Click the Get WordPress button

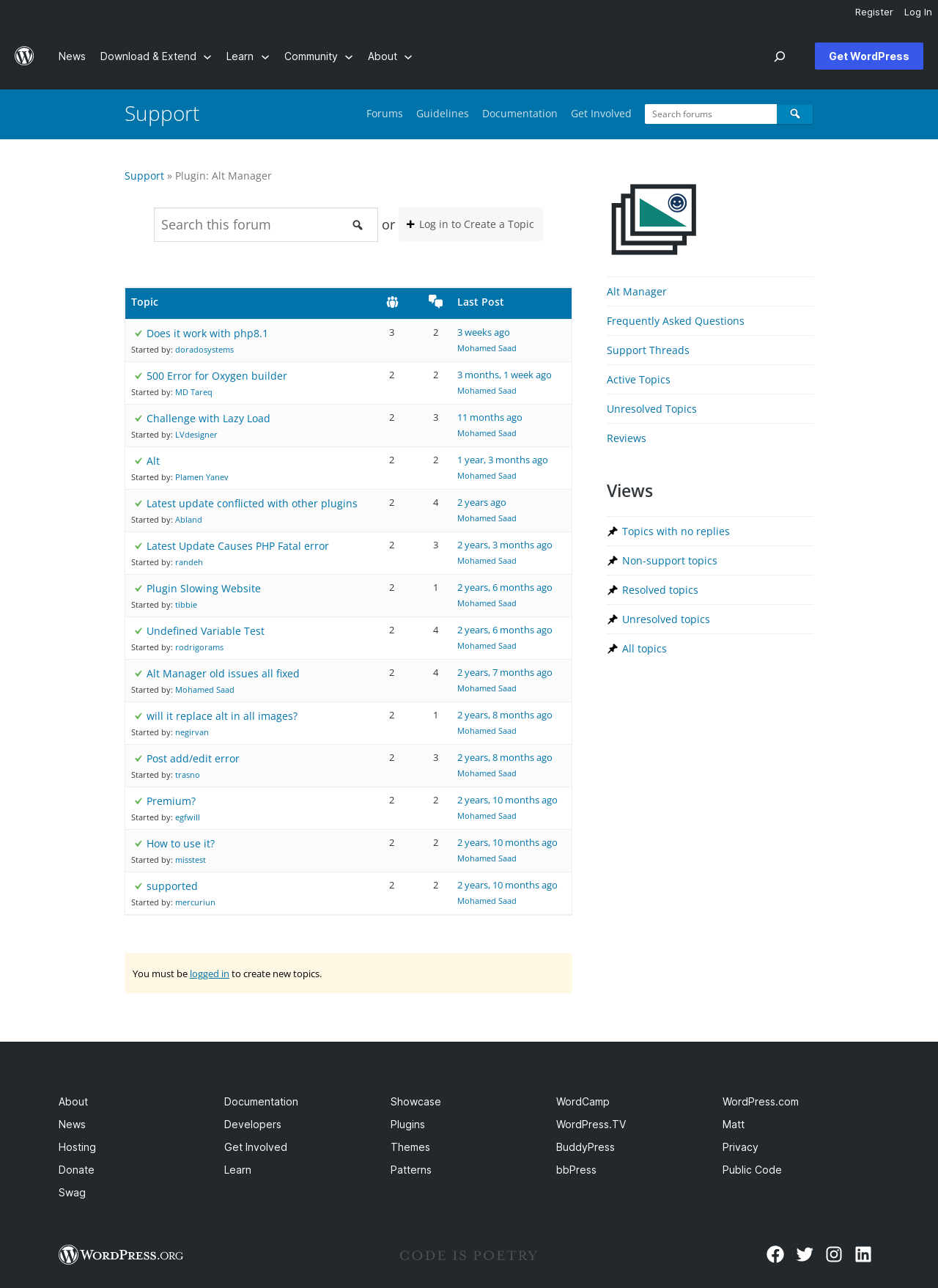pos(869,56)
